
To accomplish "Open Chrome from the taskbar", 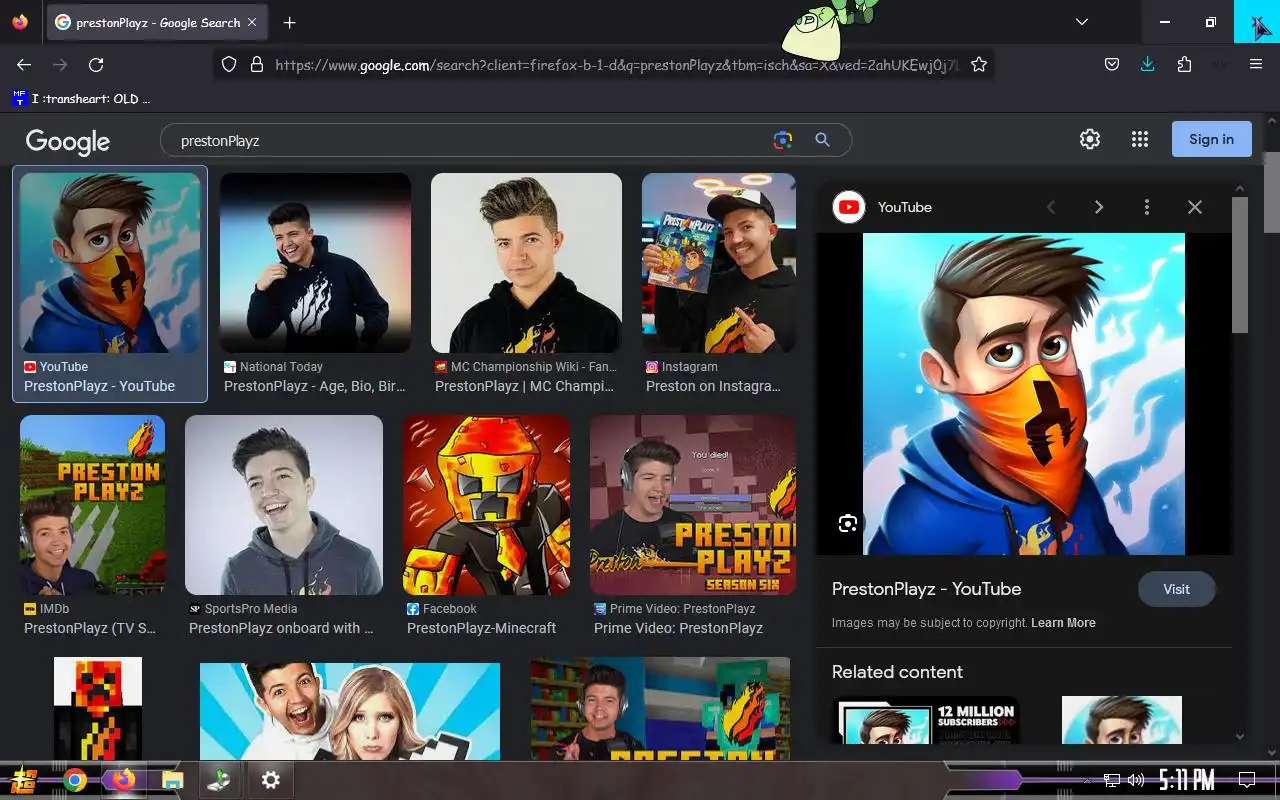I will (75, 780).
